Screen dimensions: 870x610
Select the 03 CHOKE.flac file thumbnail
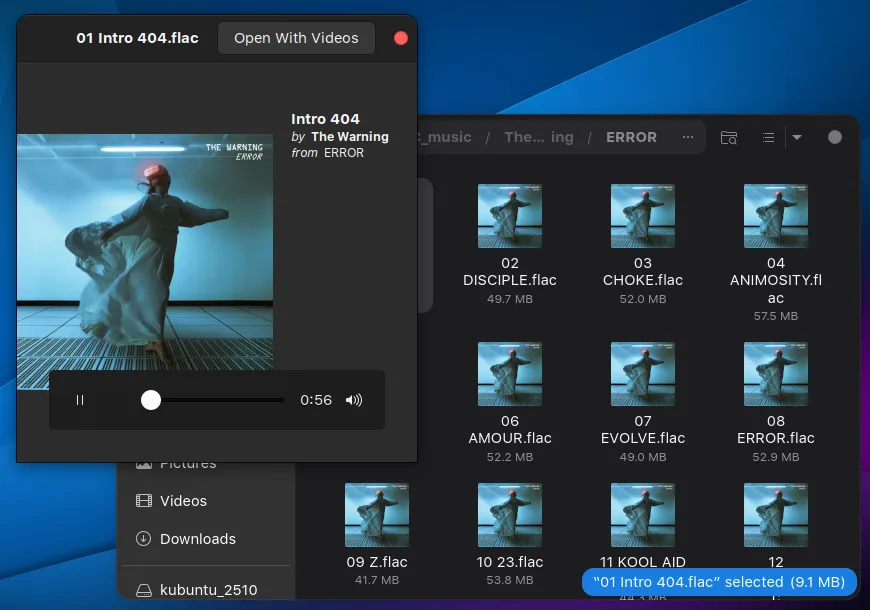click(x=643, y=216)
